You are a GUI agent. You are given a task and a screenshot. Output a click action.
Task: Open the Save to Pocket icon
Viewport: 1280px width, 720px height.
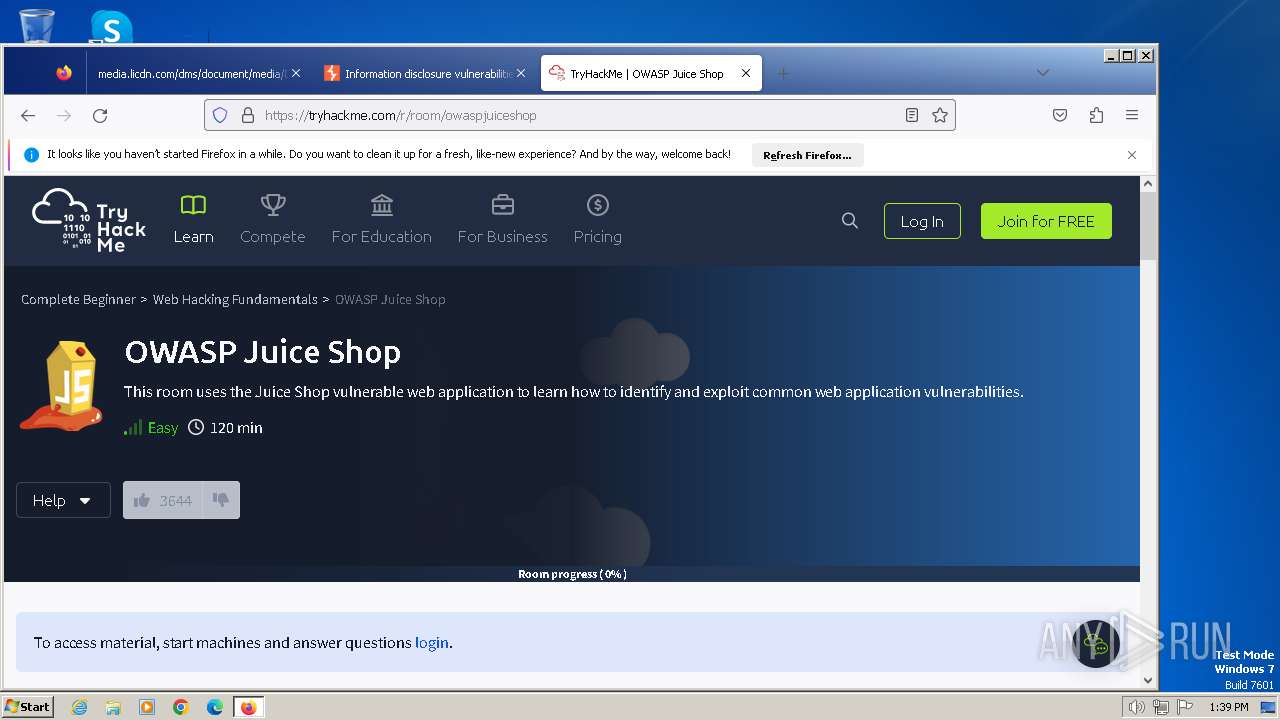click(x=1060, y=115)
